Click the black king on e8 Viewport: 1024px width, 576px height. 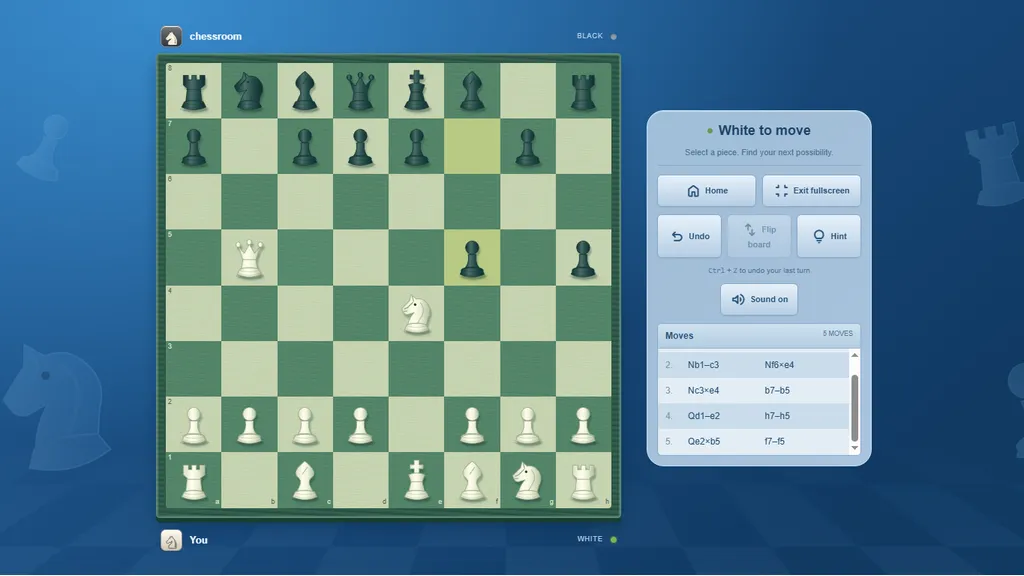416,91
